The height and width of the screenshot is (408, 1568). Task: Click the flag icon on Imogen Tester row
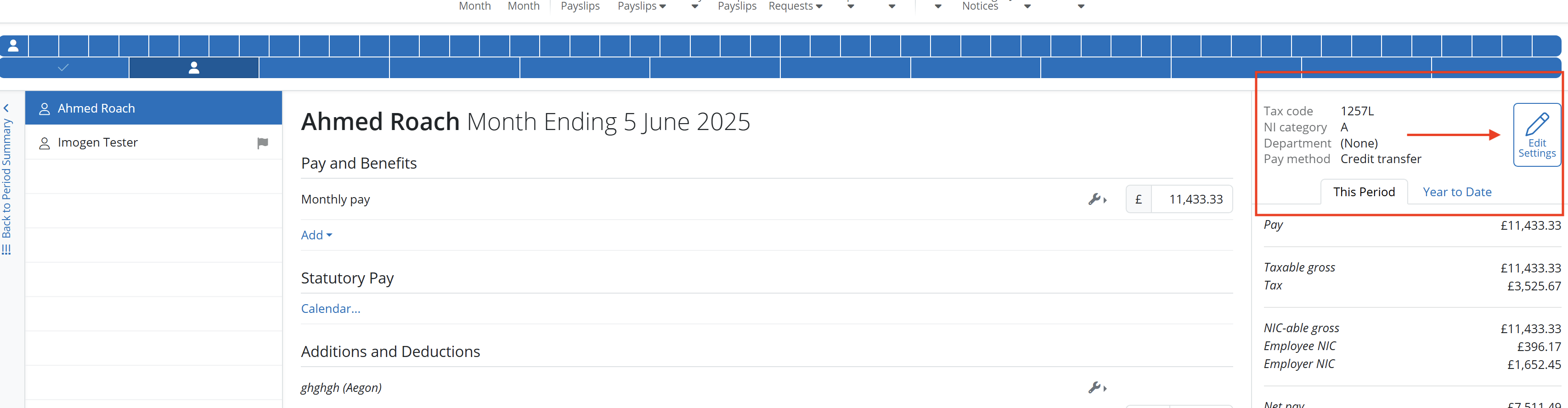(262, 143)
